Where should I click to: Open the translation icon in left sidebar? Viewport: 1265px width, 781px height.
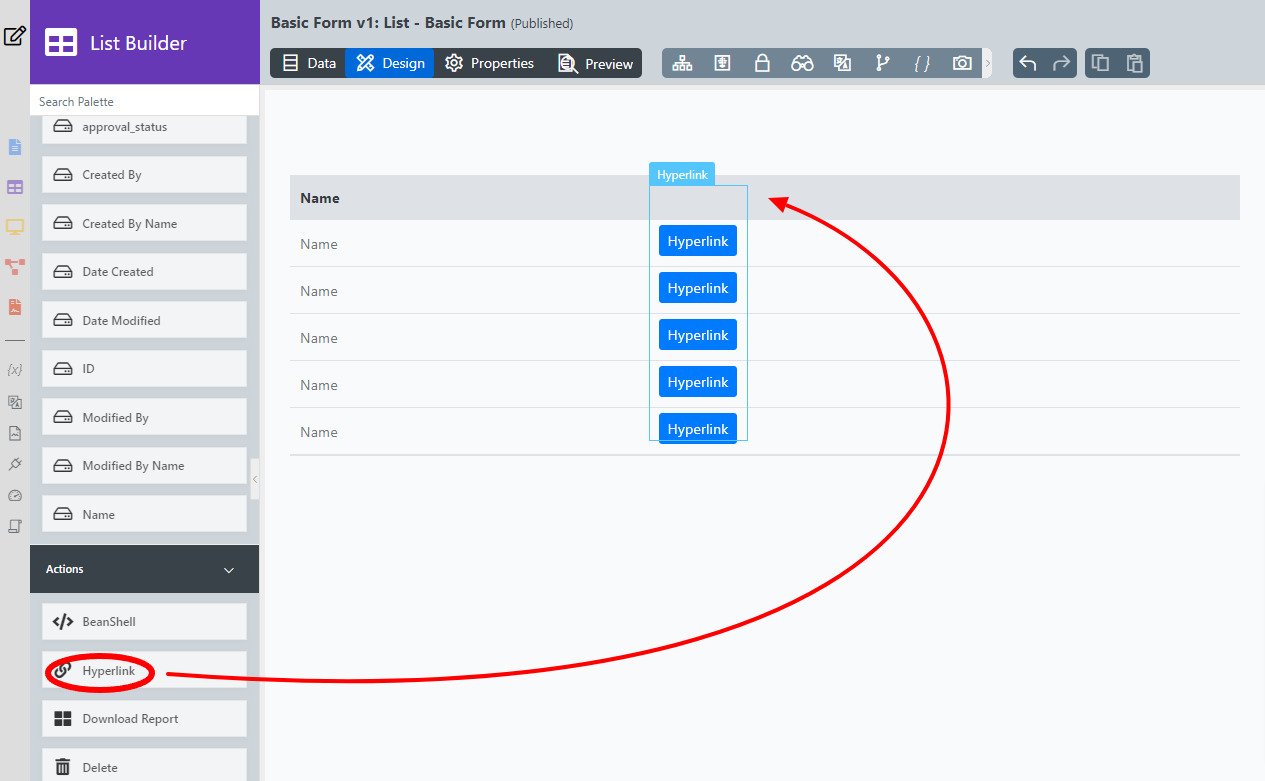click(x=15, y=402)
